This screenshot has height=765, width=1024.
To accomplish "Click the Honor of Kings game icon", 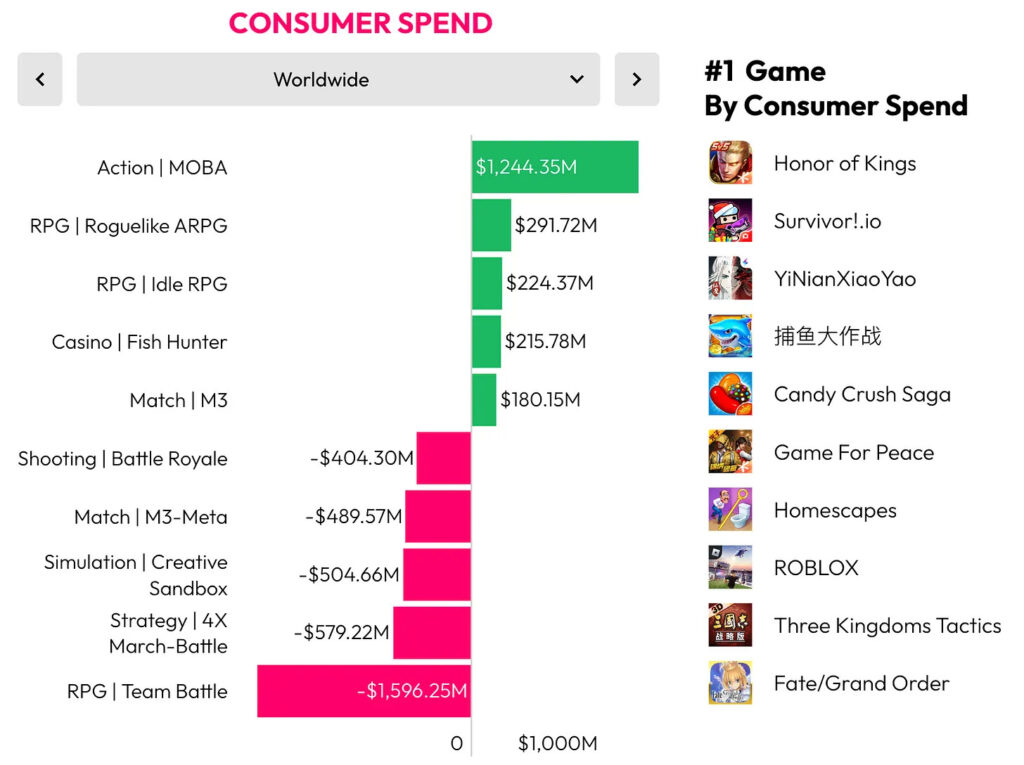I will pos(730,163).
